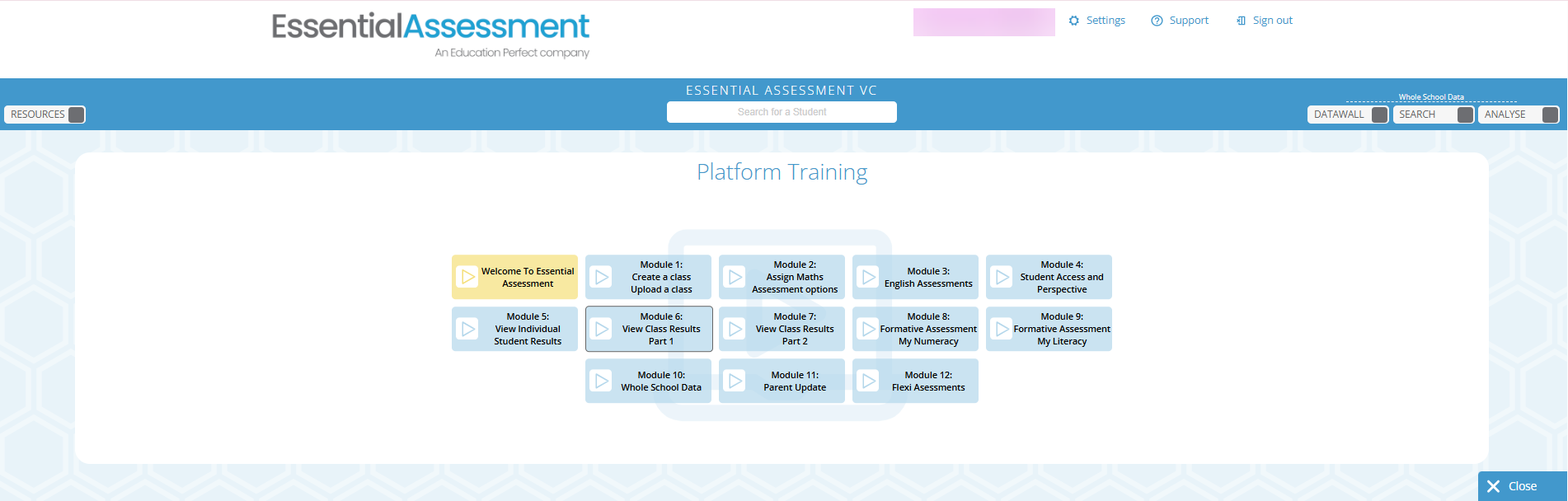Click the ESSENTIAL ASSESSMENT VC header text
Image resolution: width=1568 pixels, height=501 pixels.
pyautogui.click(x=782, y=91)
